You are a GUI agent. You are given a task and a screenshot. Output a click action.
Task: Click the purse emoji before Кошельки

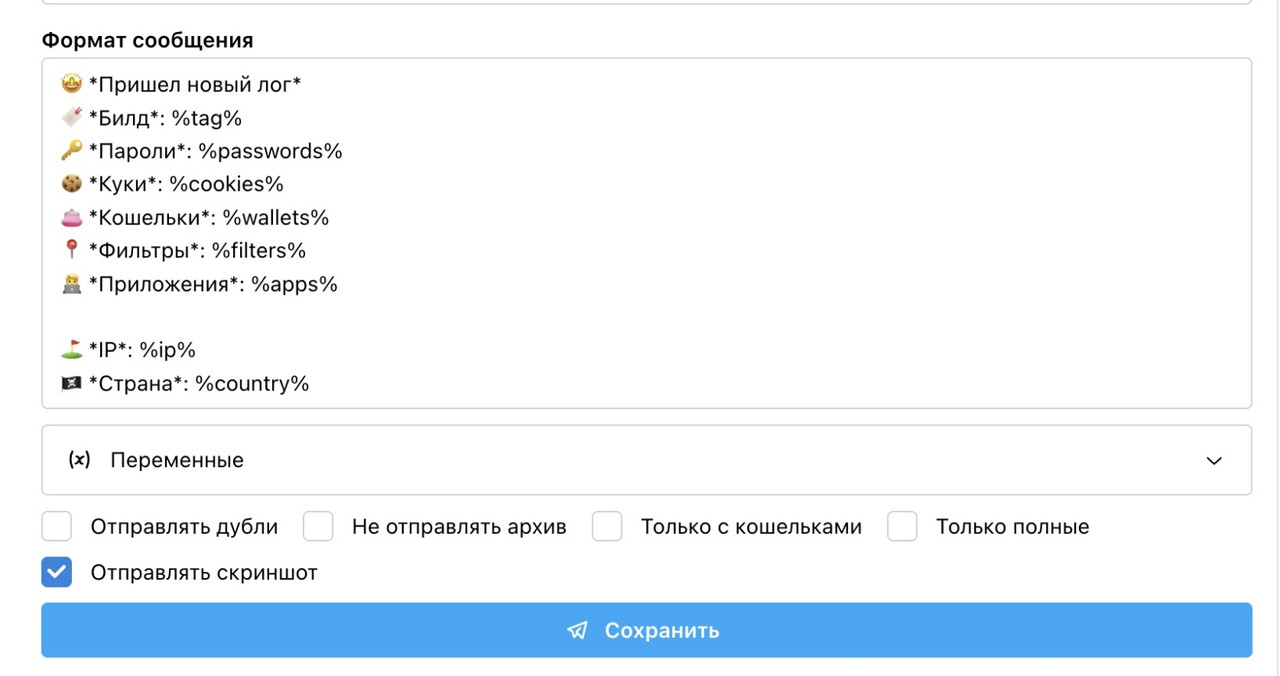tap(71, 217)
